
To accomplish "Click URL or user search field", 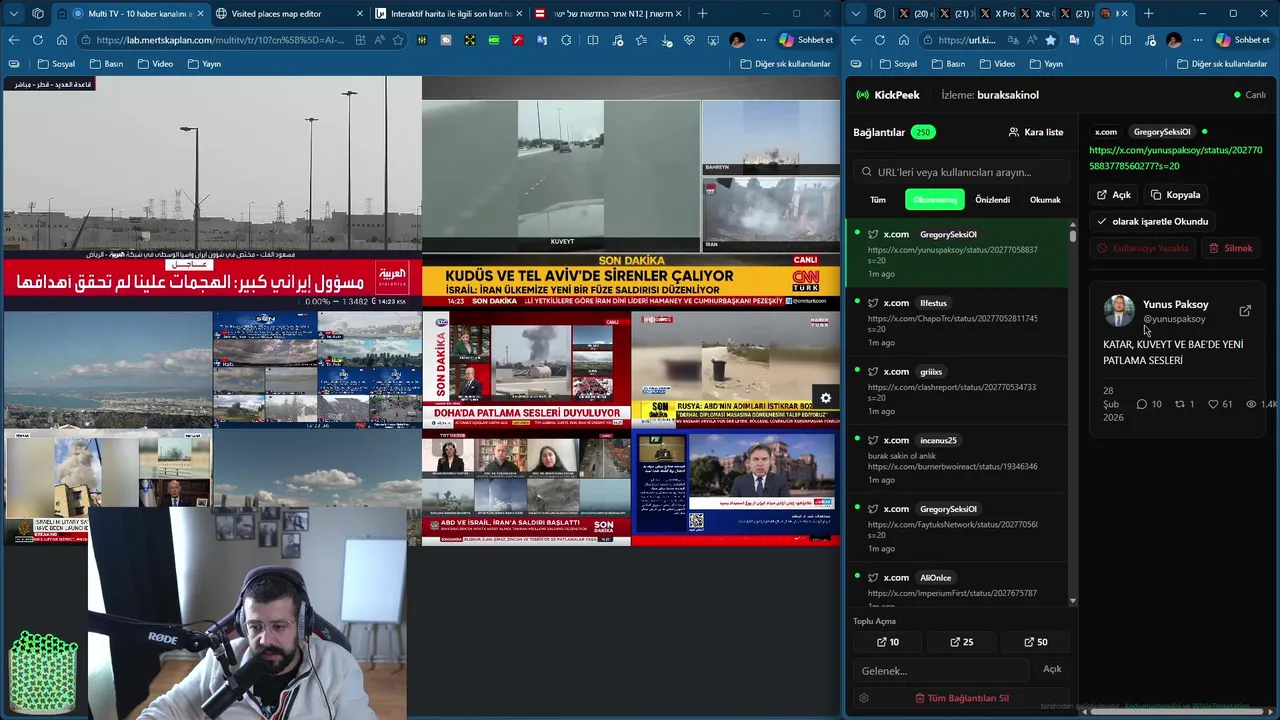I will click(x=961, y=172).
